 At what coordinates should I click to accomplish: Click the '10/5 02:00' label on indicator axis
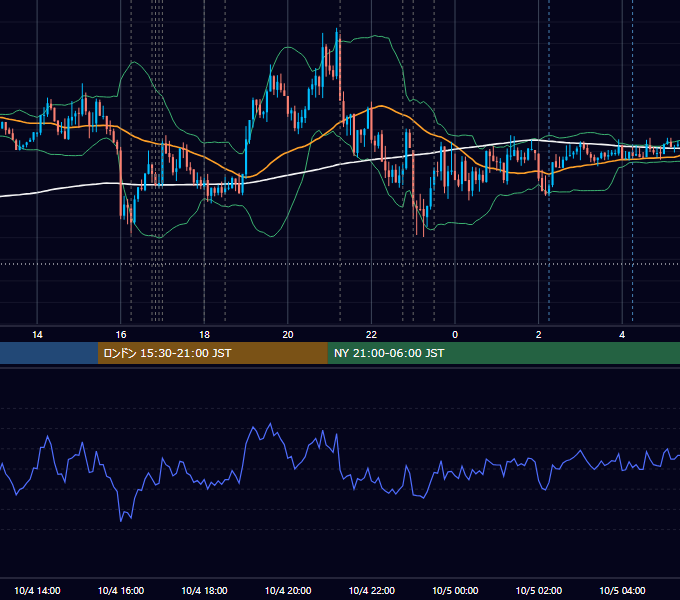(539, 590)
